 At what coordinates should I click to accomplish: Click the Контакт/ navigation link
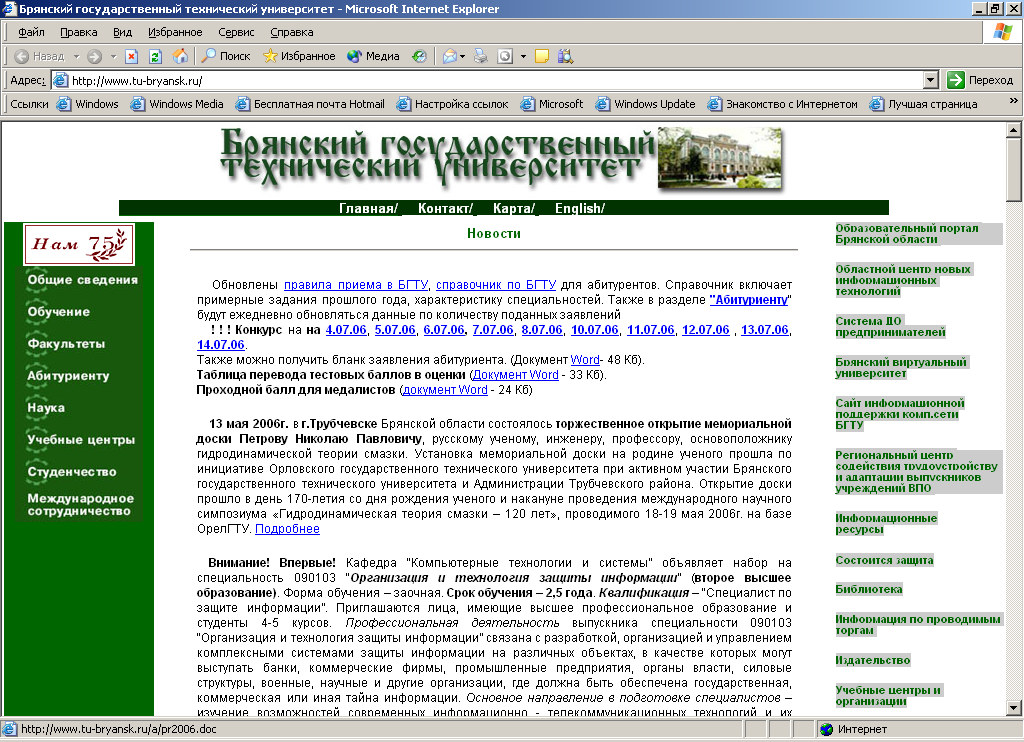click(x=445, y=208)
